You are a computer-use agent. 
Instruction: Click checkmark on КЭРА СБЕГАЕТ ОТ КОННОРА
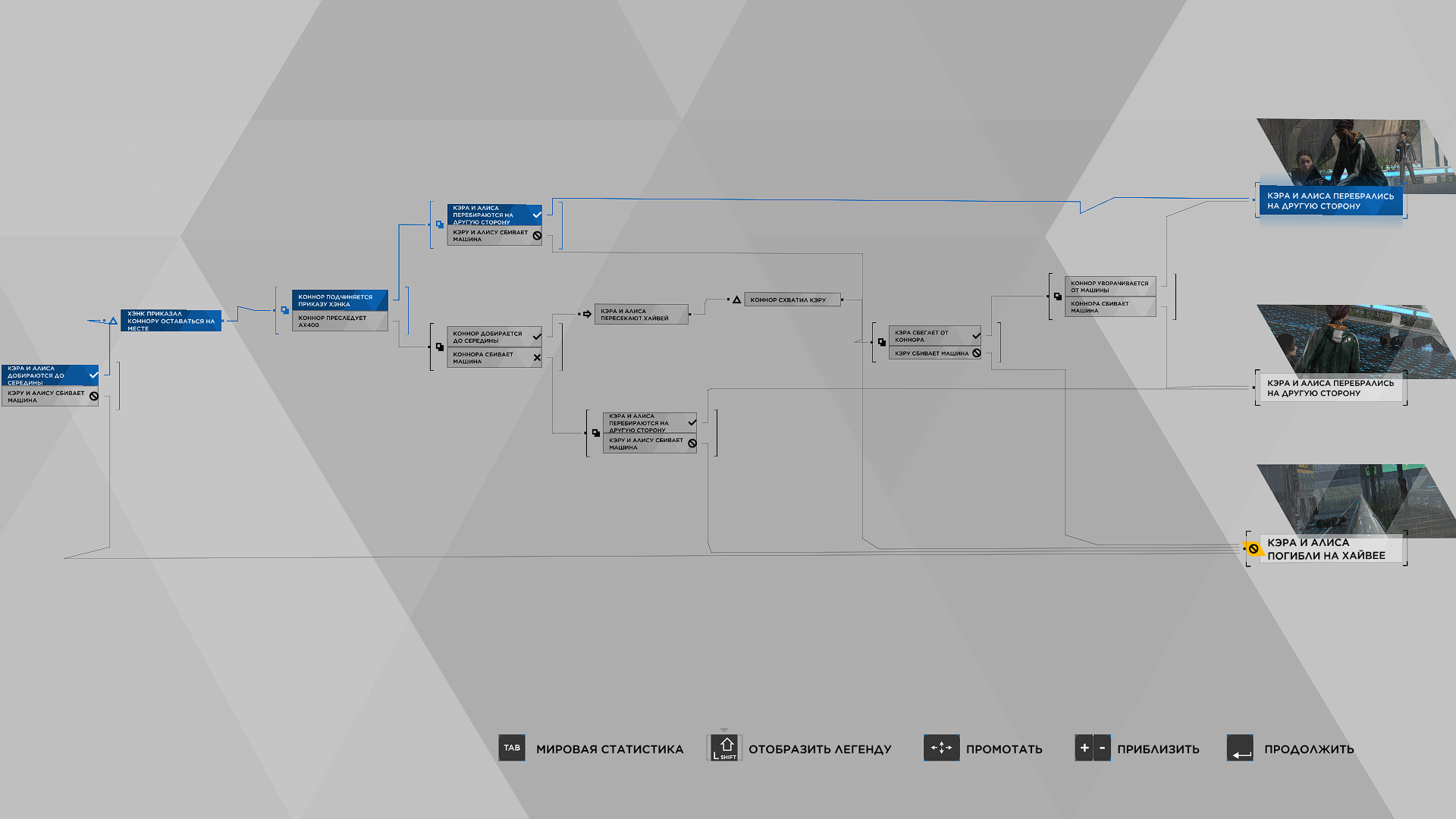click(x=977, y=335)
